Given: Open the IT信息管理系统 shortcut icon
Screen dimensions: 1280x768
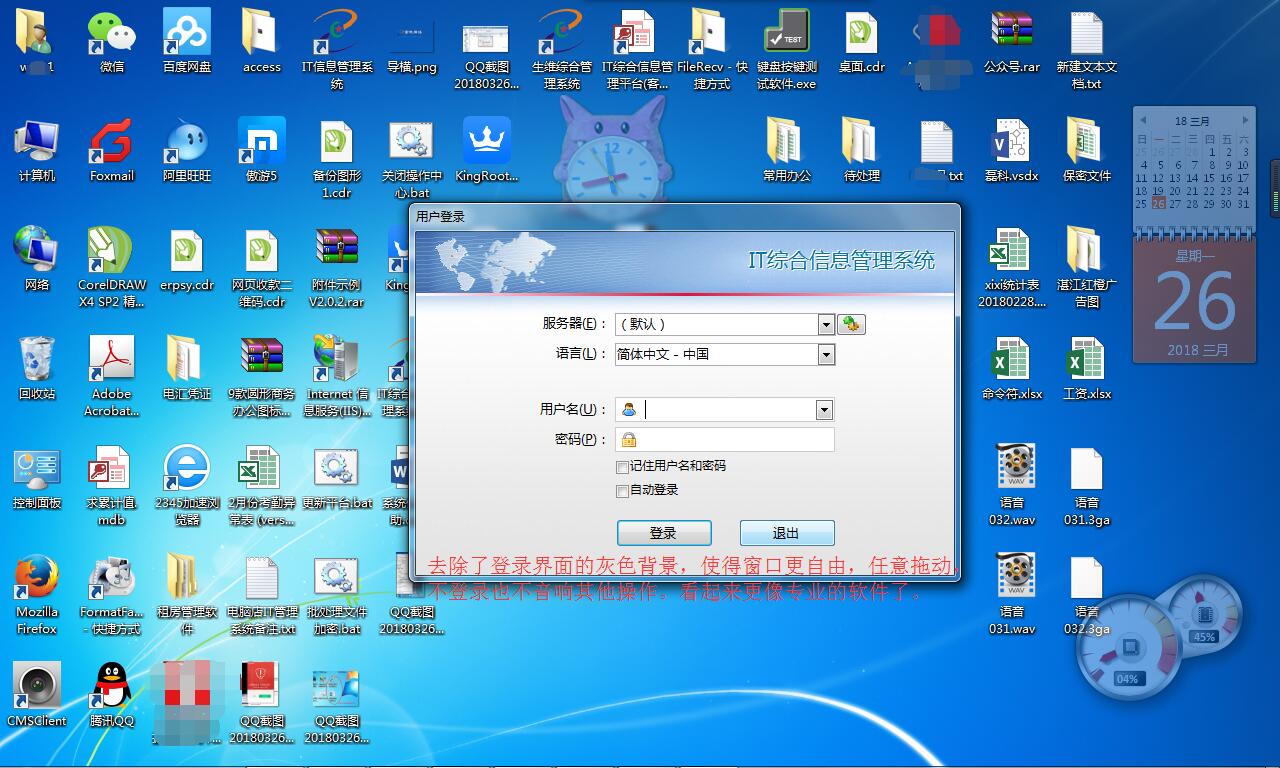Looking at the screenshot, I should pos(337,50).
